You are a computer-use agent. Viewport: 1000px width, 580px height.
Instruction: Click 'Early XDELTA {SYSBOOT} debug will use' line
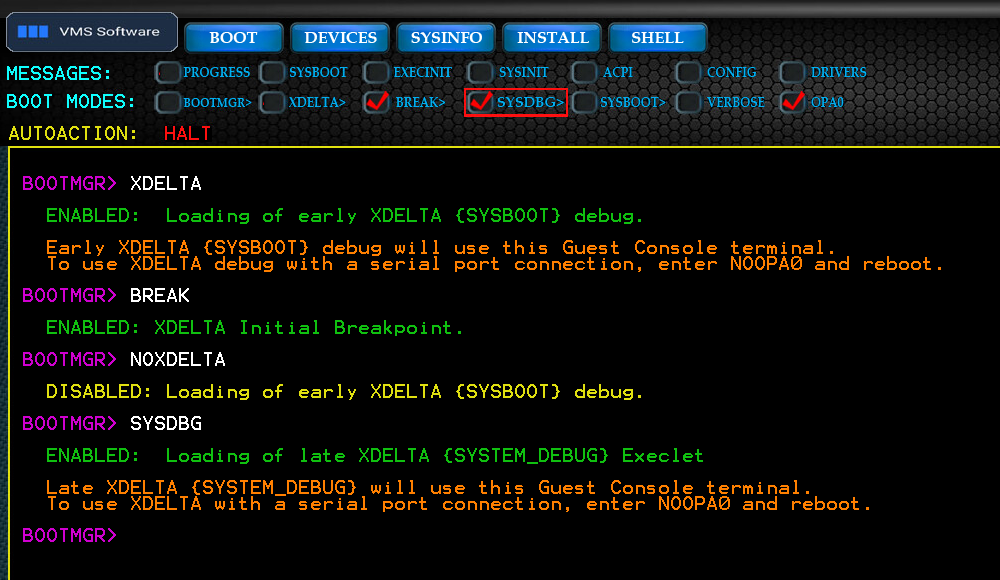(x=441, y=247)
